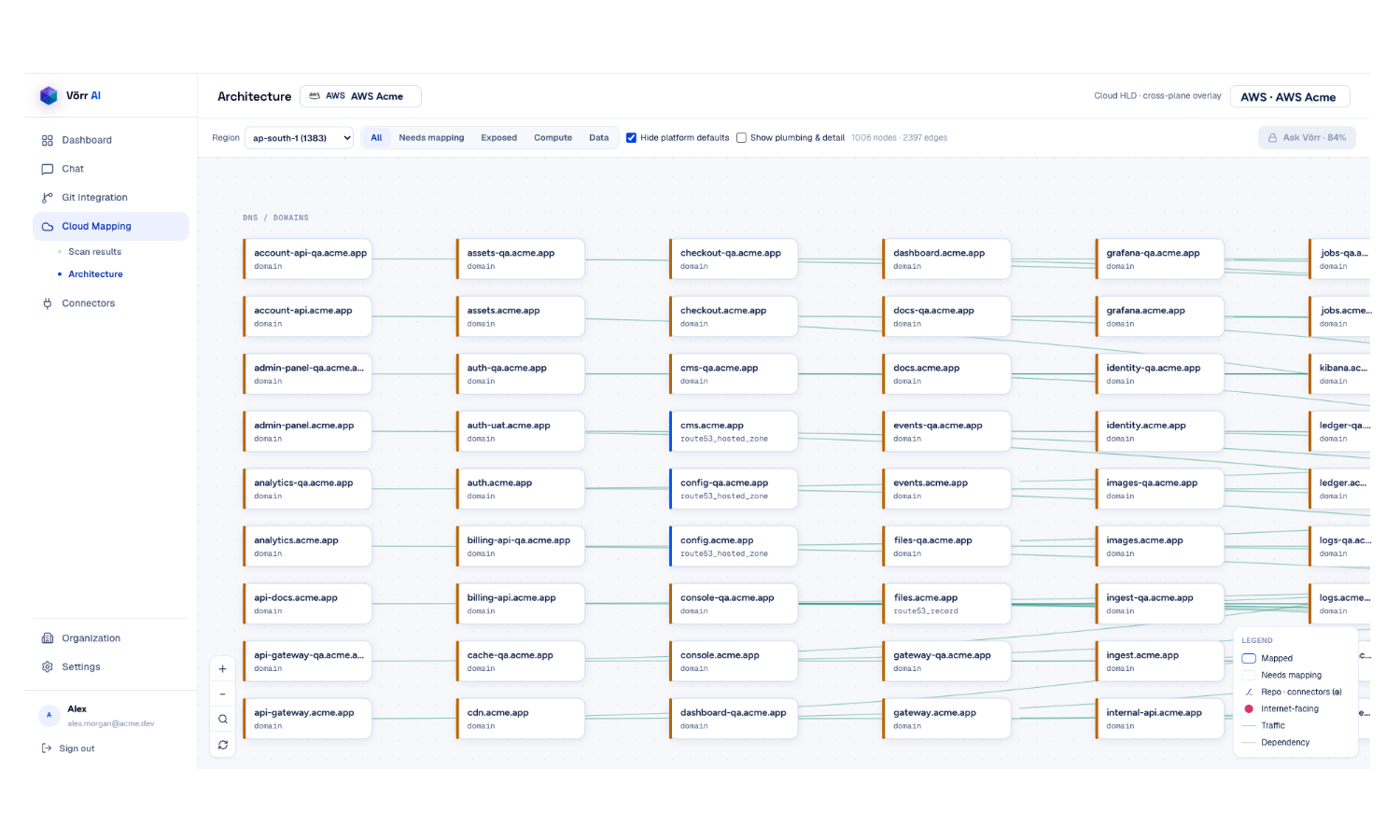
Task: Click the Vörr AI logo icon
Action: 49,95
